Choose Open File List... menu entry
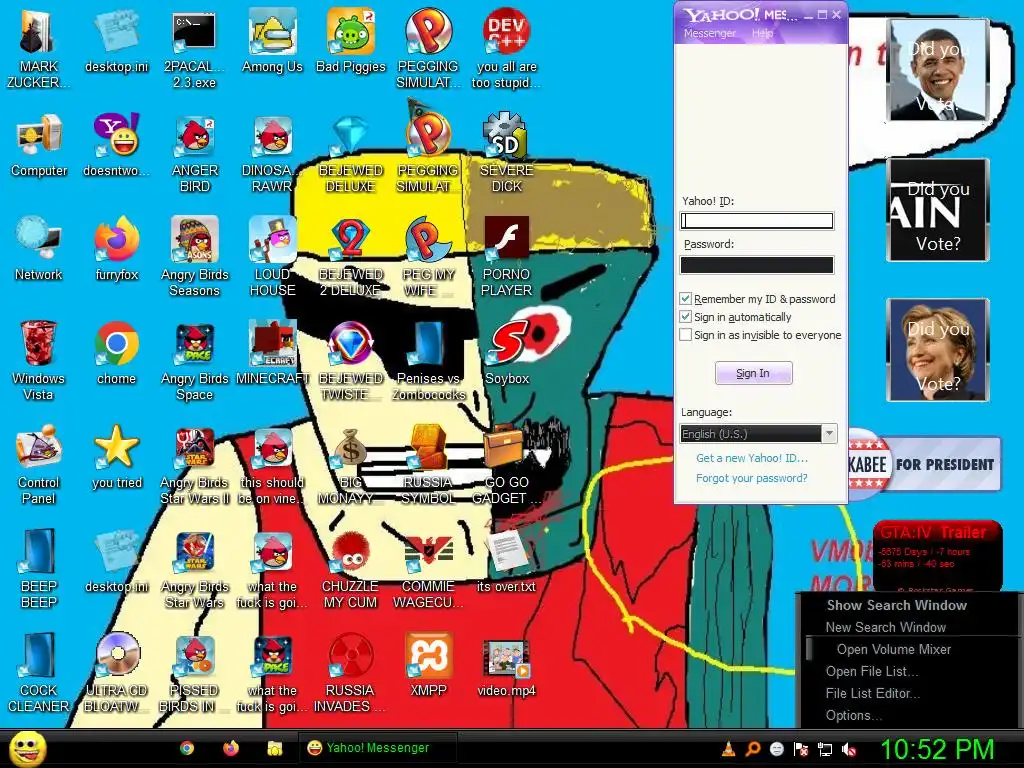 [872, 672]
